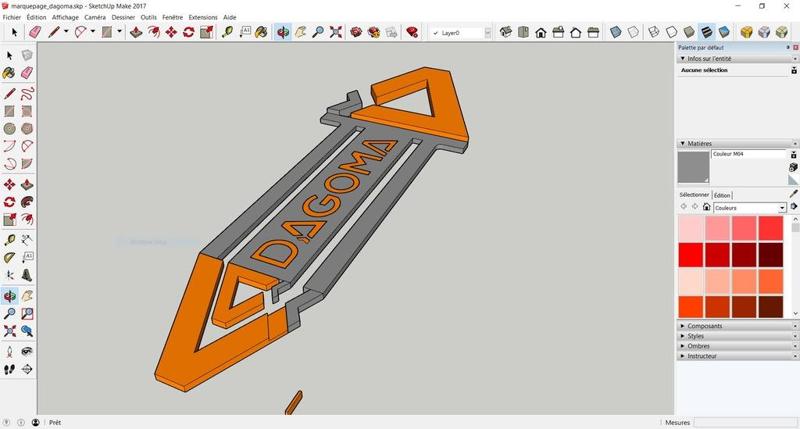This screenshot has height=429, width=800.
Task: Select the Eraser tool in top toolbar
Action: point(35,32)
